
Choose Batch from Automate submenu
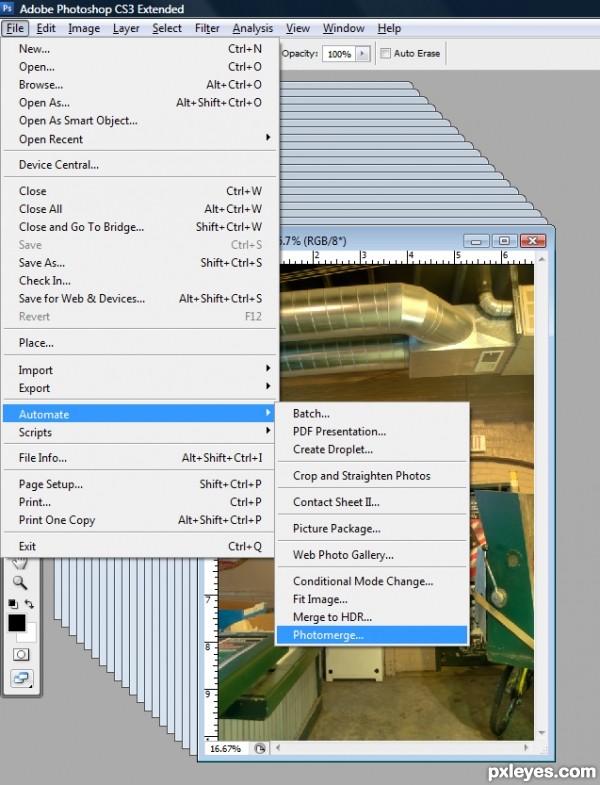pos(372,413)
